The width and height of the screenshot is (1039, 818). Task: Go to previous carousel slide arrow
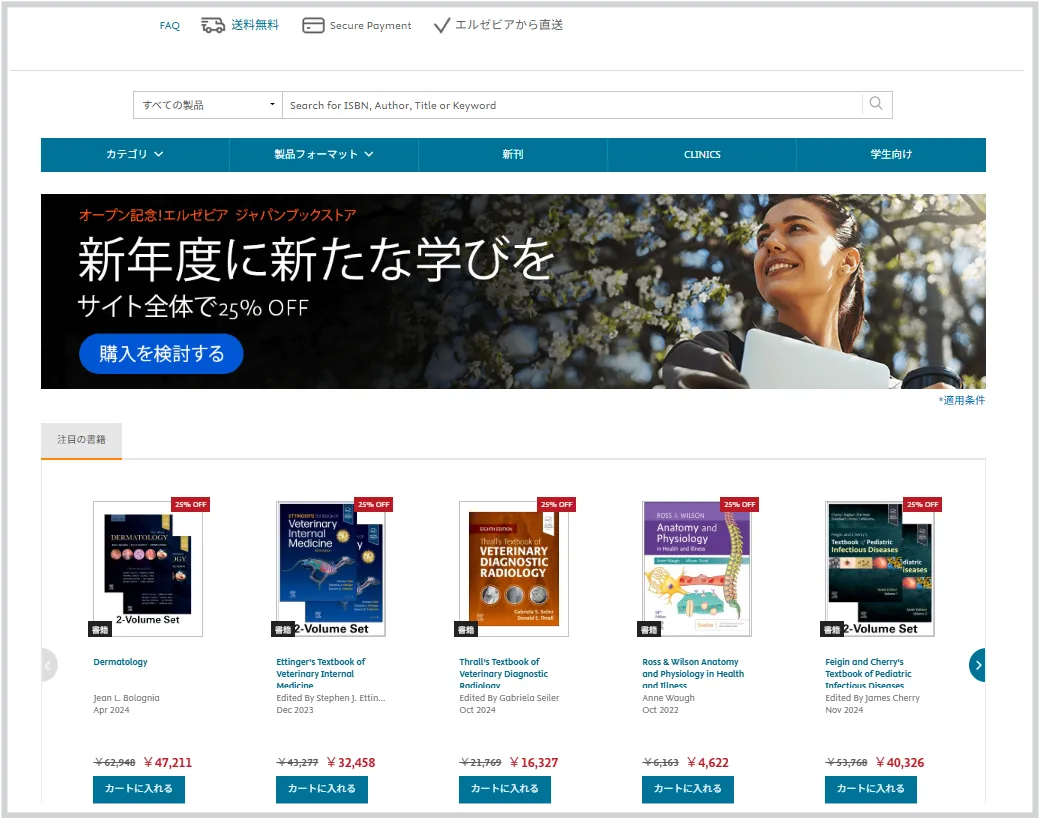coord(48,665)
